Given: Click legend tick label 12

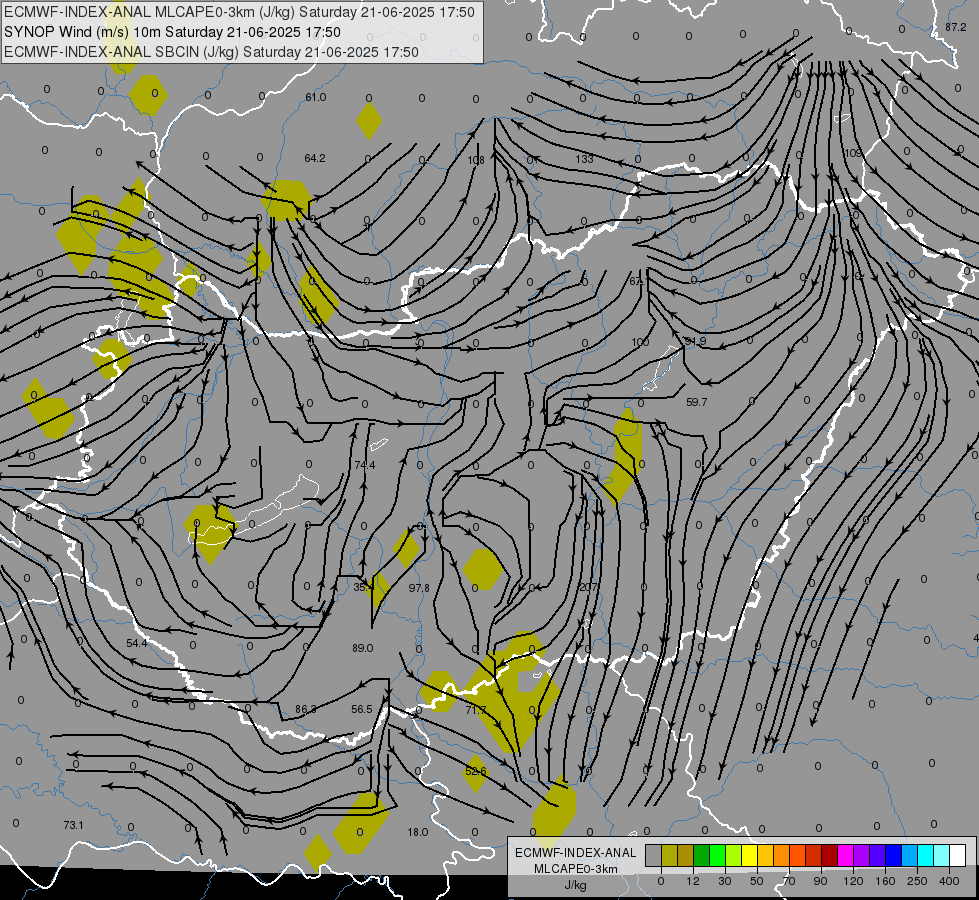Looking at the screenshot, I should (x=693, y=881).
